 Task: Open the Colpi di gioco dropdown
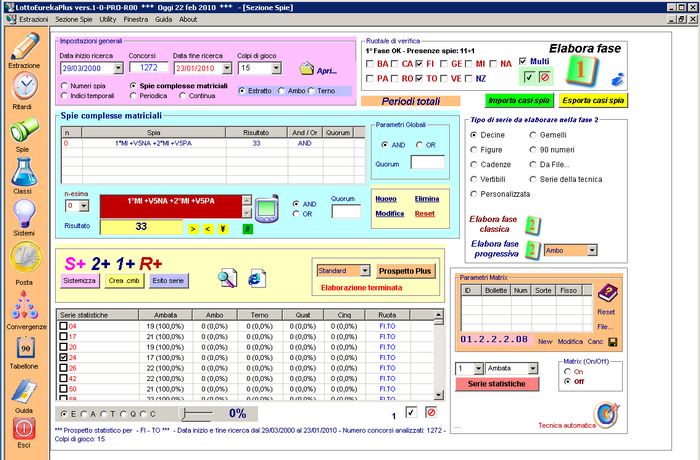pos(276,68)
